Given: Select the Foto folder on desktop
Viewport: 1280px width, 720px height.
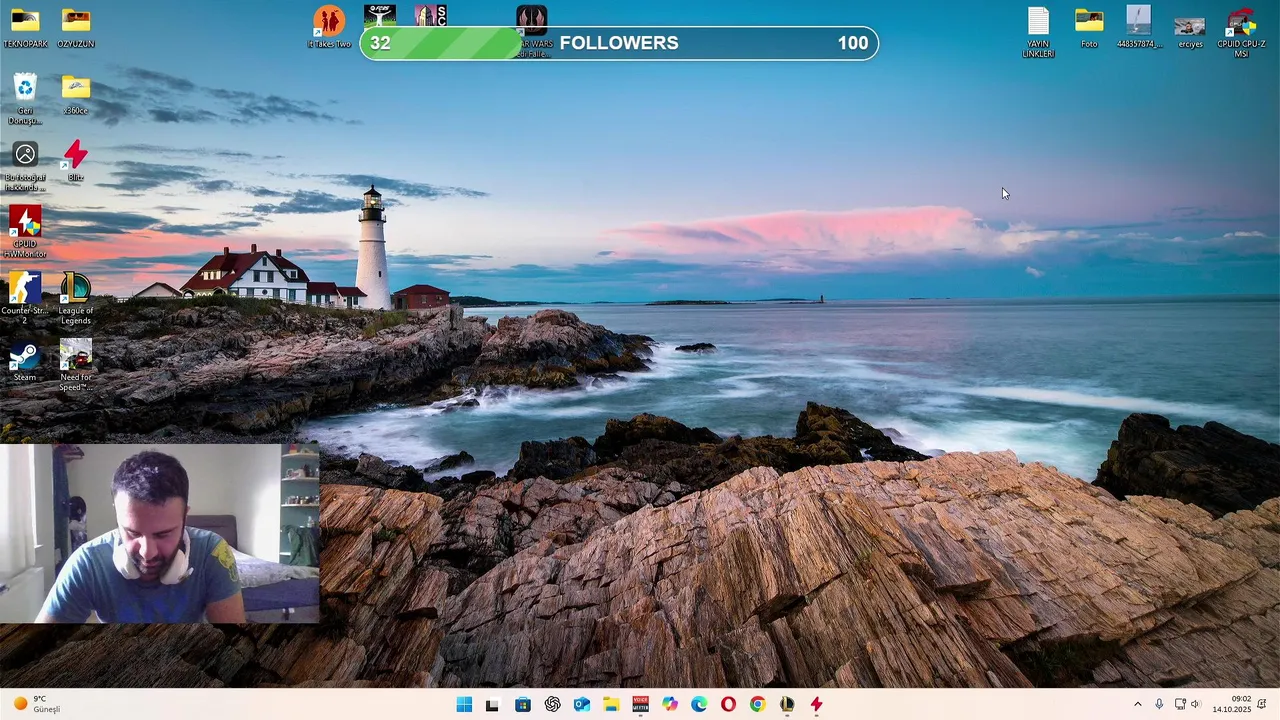Looking at the screenshot, I should click(1089, 28).
